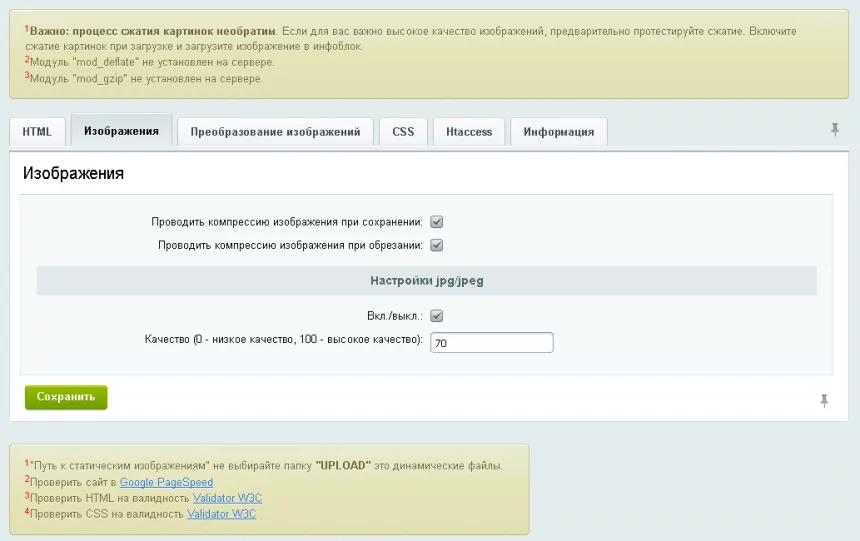Switch to the HTML tab

click(37, 132)
